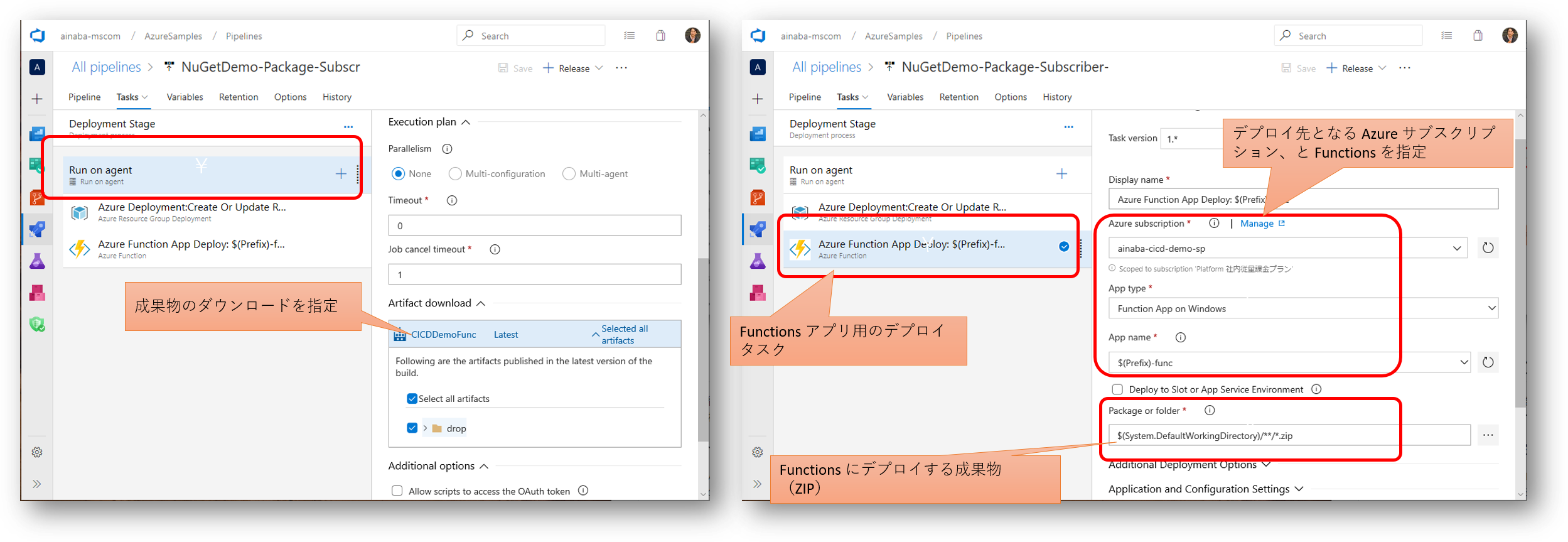The image size is (1568, 542).
Task: Enable Deploy to Slot or App Service Environment
Action: pyautogui.click(x=1117, y=389)
